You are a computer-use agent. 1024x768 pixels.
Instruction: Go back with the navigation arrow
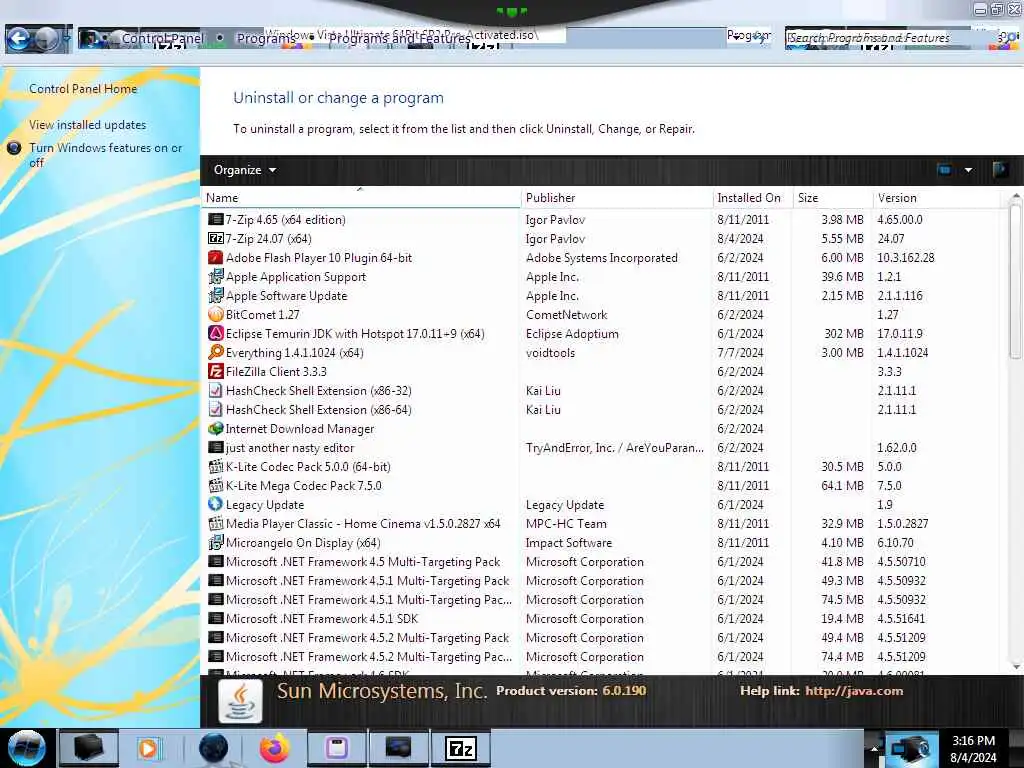[x=18, y=39]
